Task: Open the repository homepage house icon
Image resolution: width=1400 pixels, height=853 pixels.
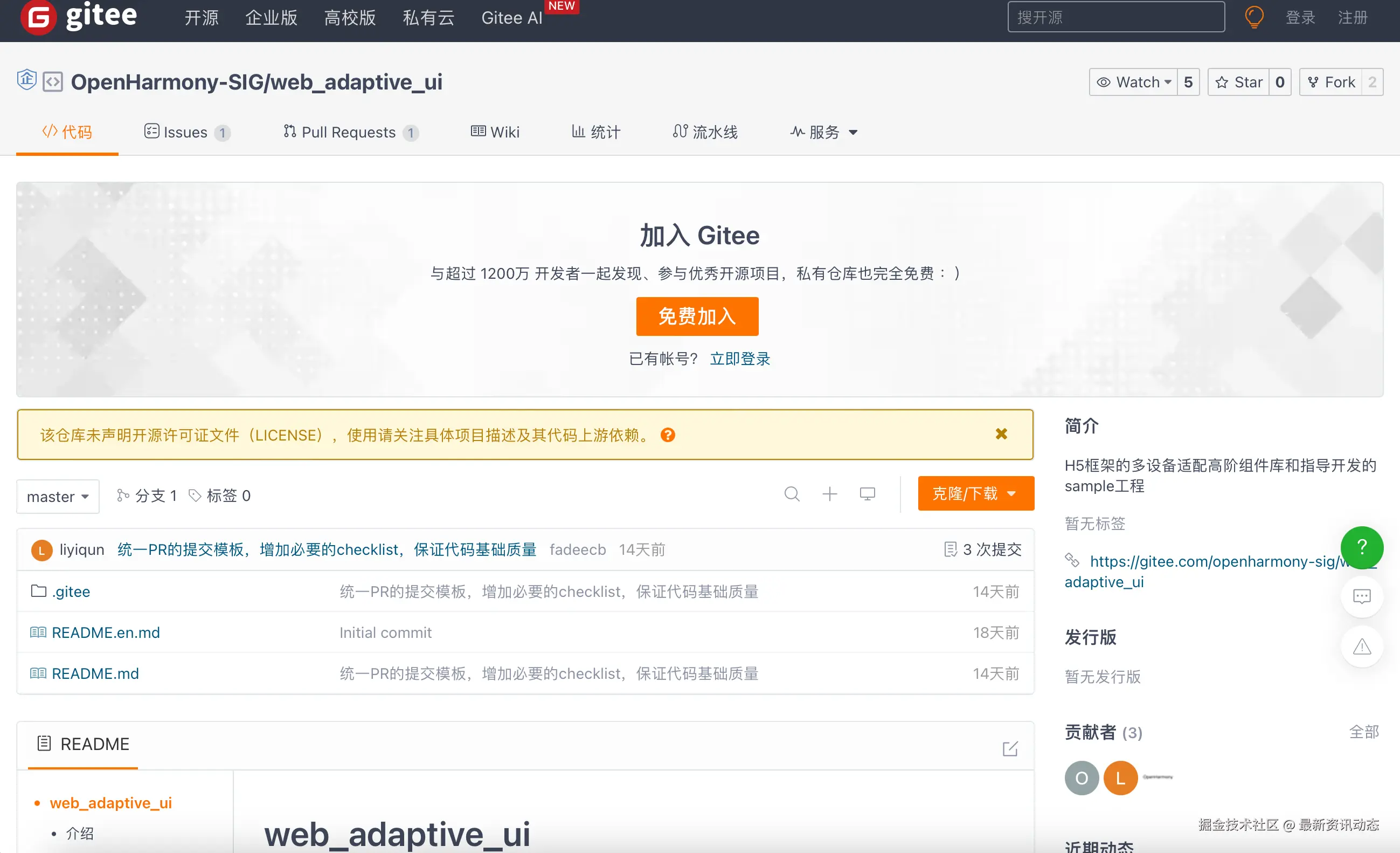Action: tap(26, 80)
